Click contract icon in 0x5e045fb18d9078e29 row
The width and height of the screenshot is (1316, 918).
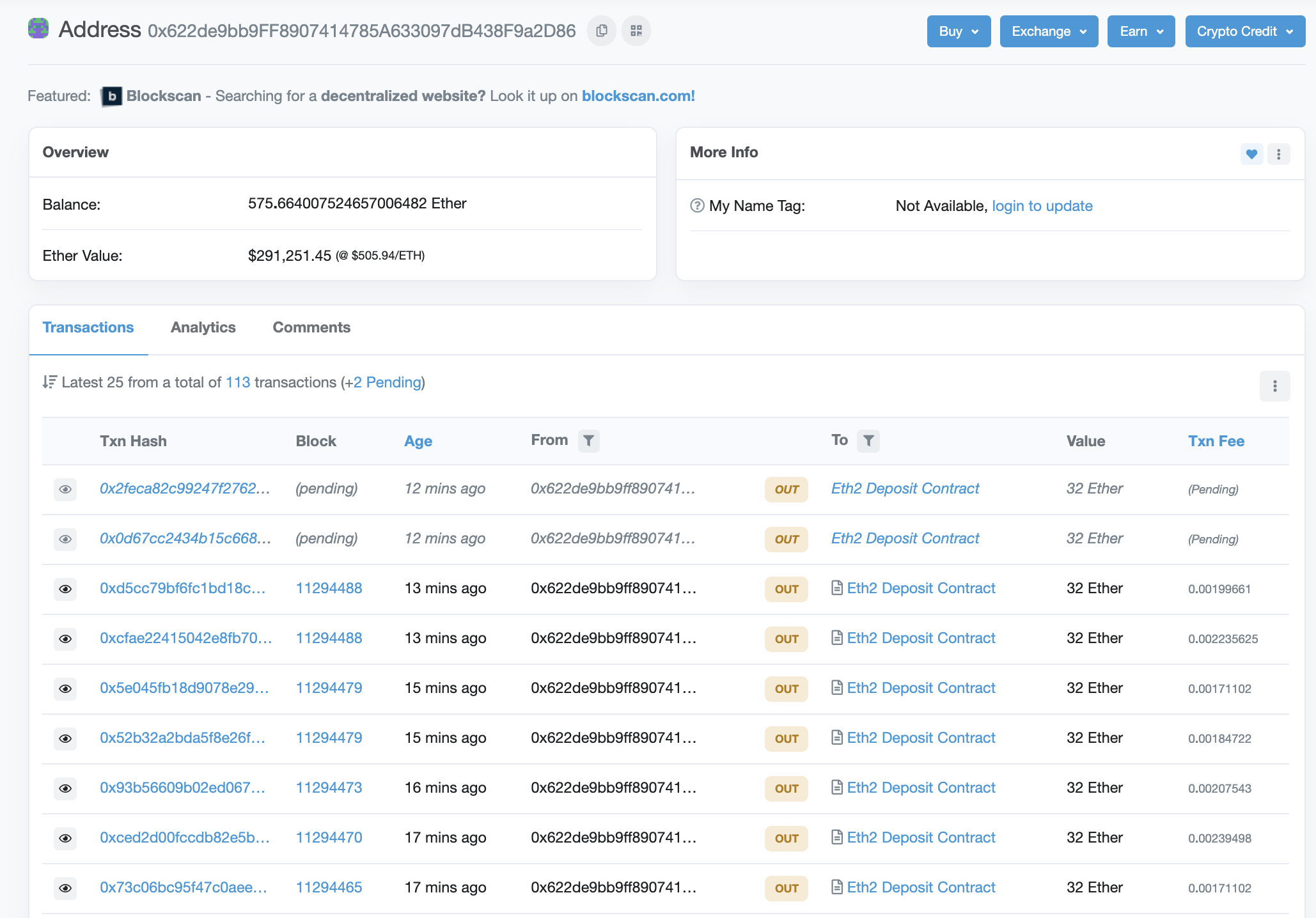click(837, 688)
